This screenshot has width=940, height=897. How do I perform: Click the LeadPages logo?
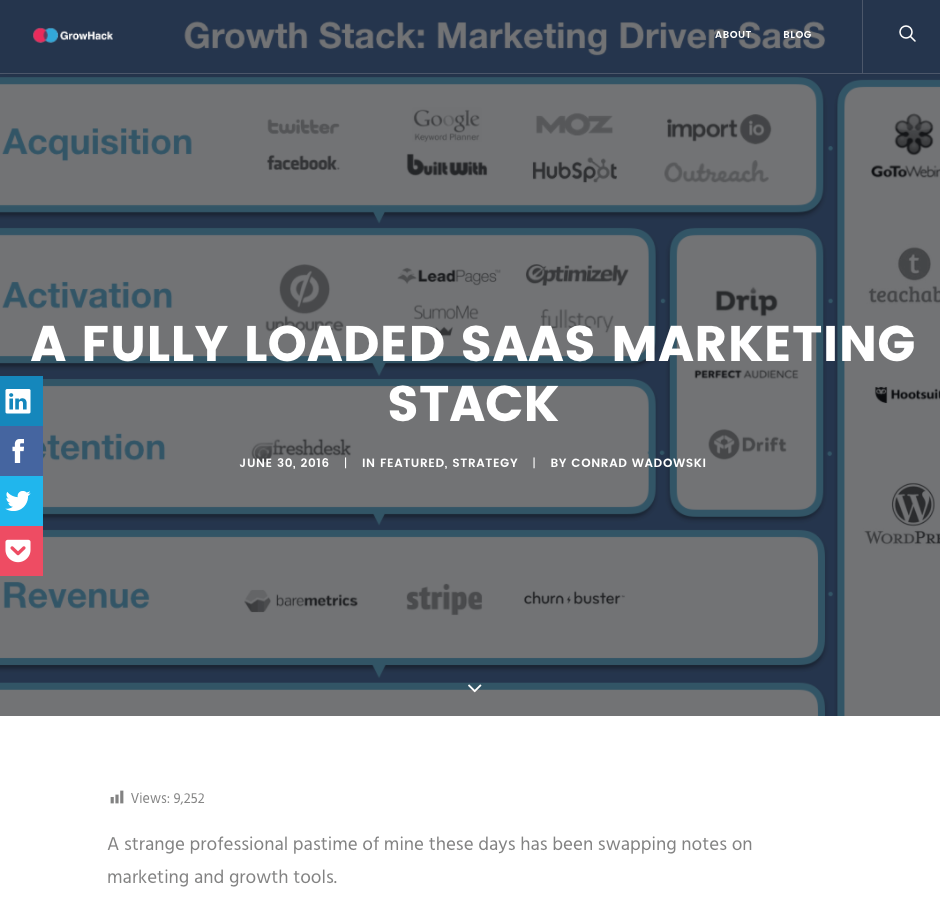coord(448,276)
